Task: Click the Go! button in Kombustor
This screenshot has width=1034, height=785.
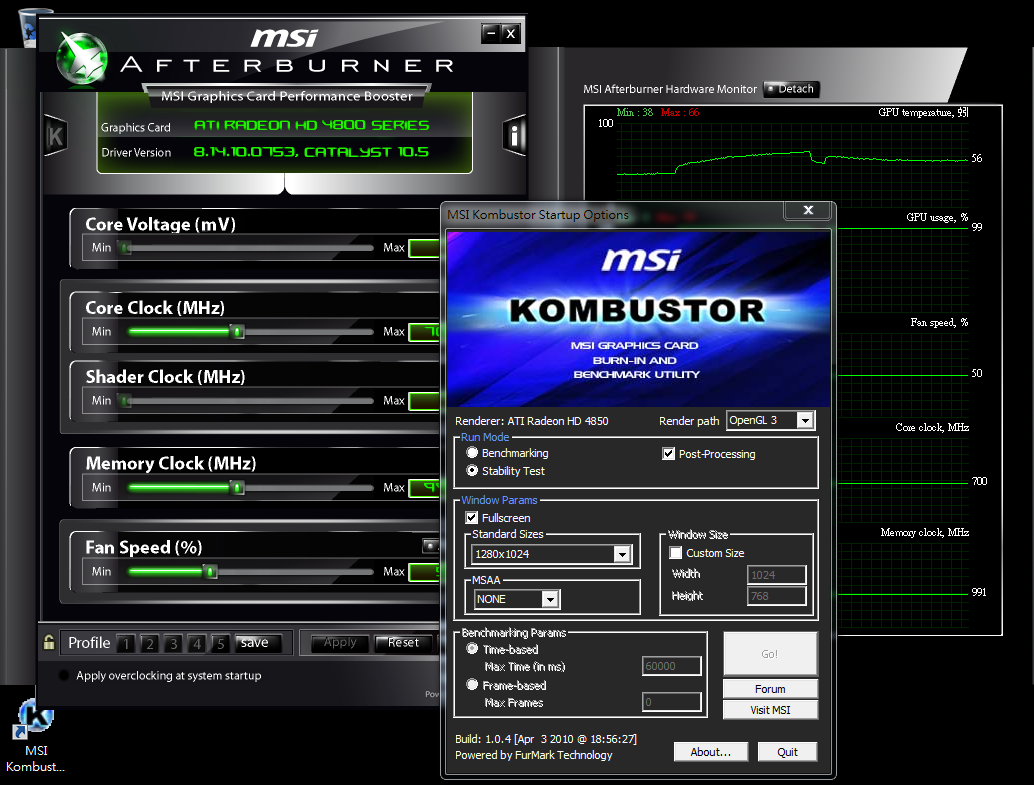Action: 770,654
